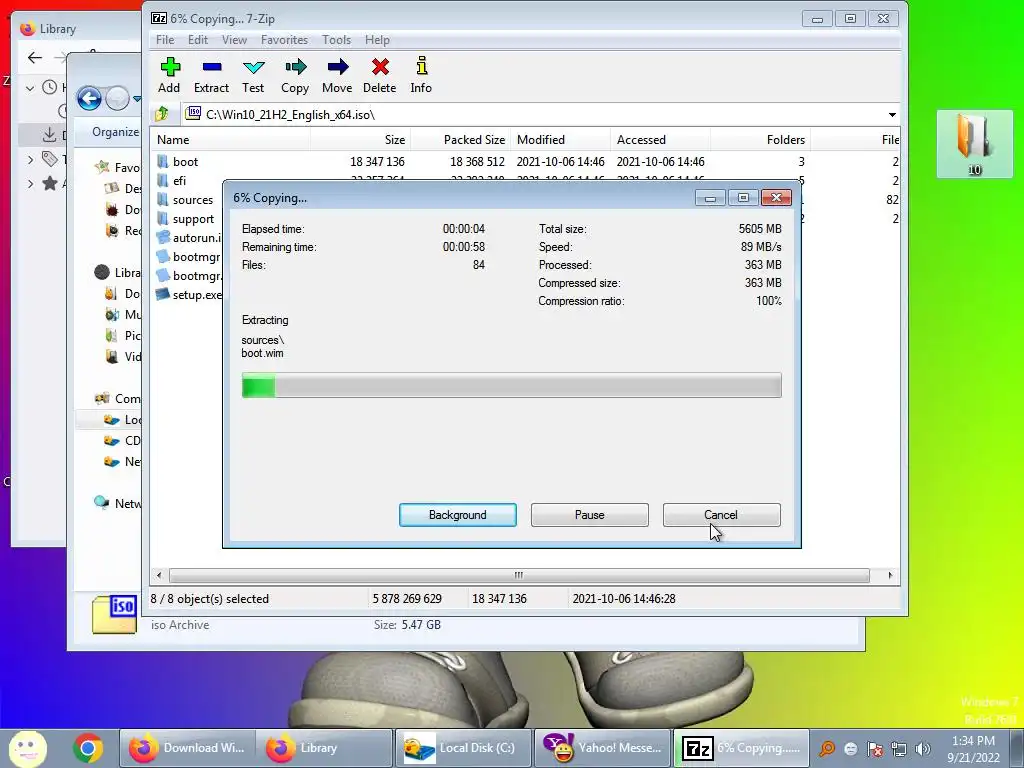The image size is (1024, 768).
Task: Collapse the History tree node in Library
Action: click(x=30, y=87)
